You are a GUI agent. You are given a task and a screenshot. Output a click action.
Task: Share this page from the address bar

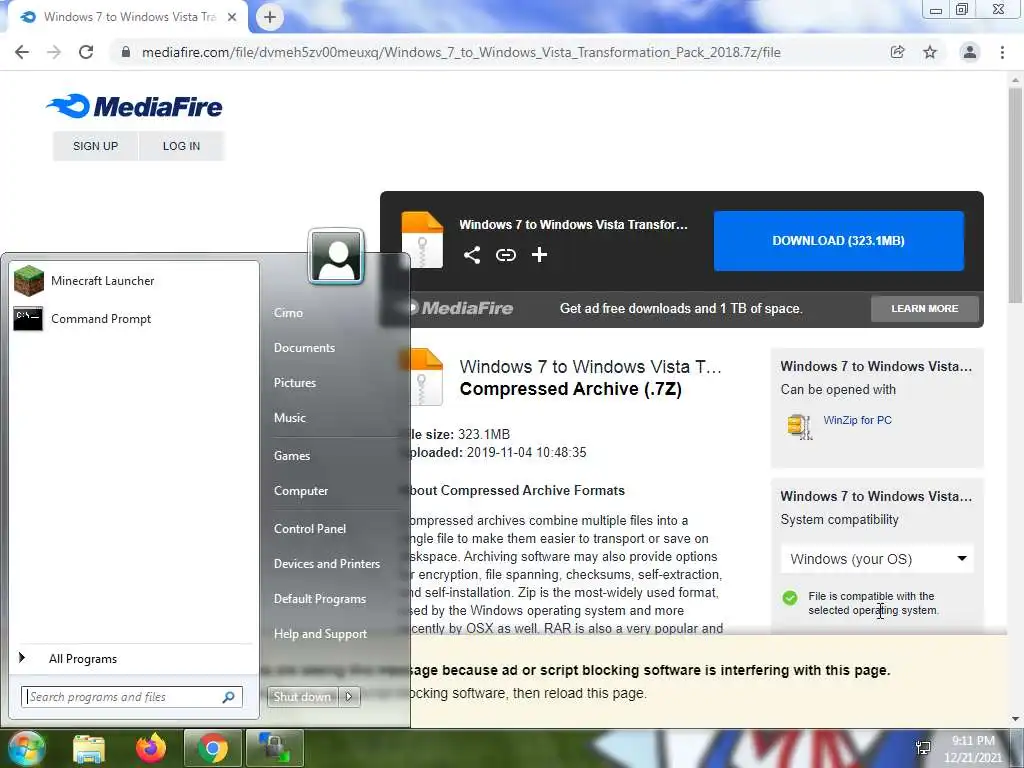pos(897,52)
